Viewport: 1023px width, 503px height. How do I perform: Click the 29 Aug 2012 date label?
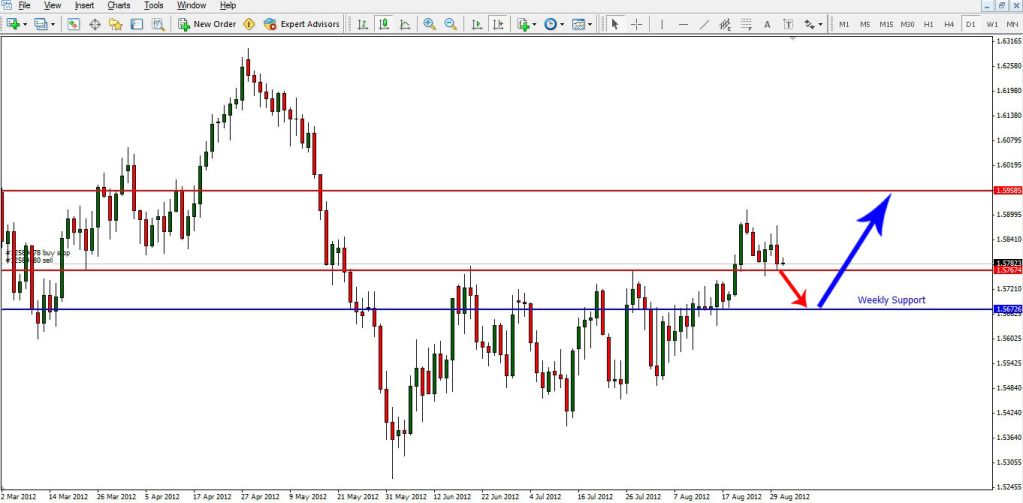click(x=790, y=496)
